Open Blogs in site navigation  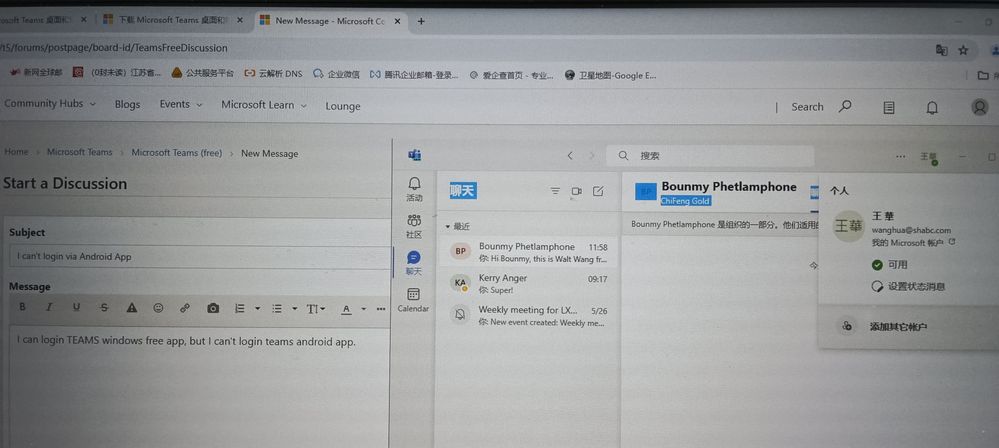point(127,105)
